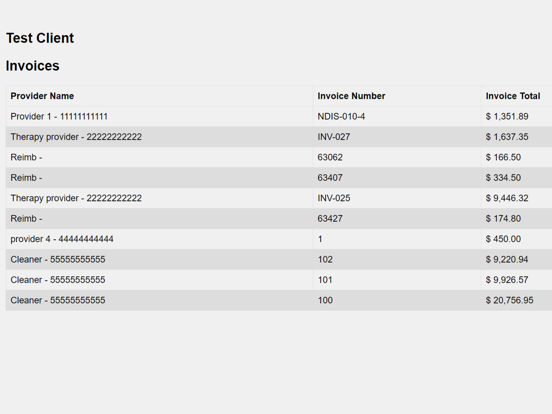552x414 pixels.
Task: Click the $ 1,637.35 total
Action: pos(507,137)
